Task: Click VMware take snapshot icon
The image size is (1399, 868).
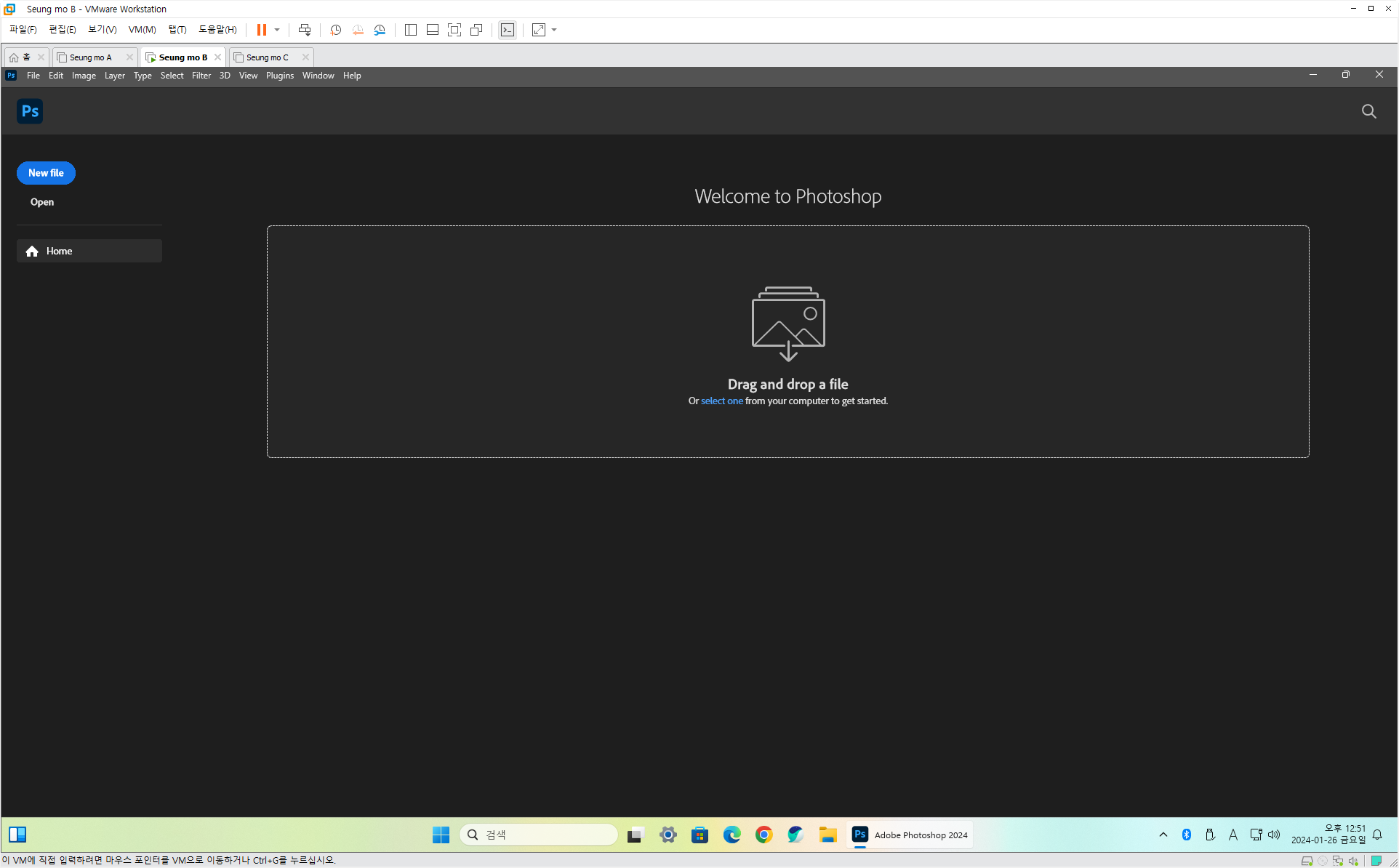Action: pos(335,30)
